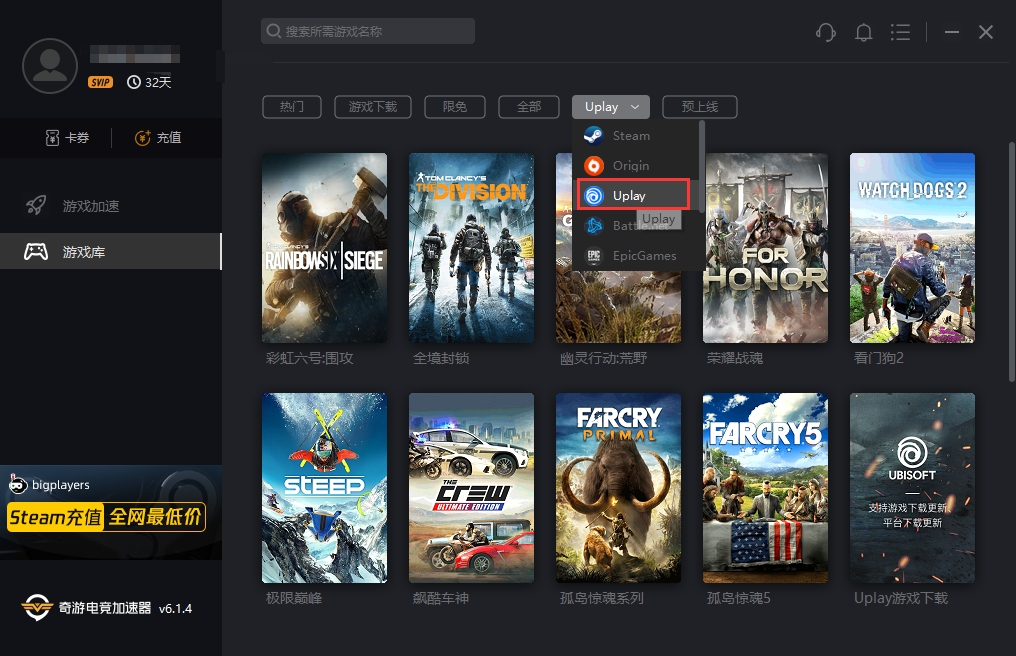Open Rainbow Six Siege cover

point(325,248)
